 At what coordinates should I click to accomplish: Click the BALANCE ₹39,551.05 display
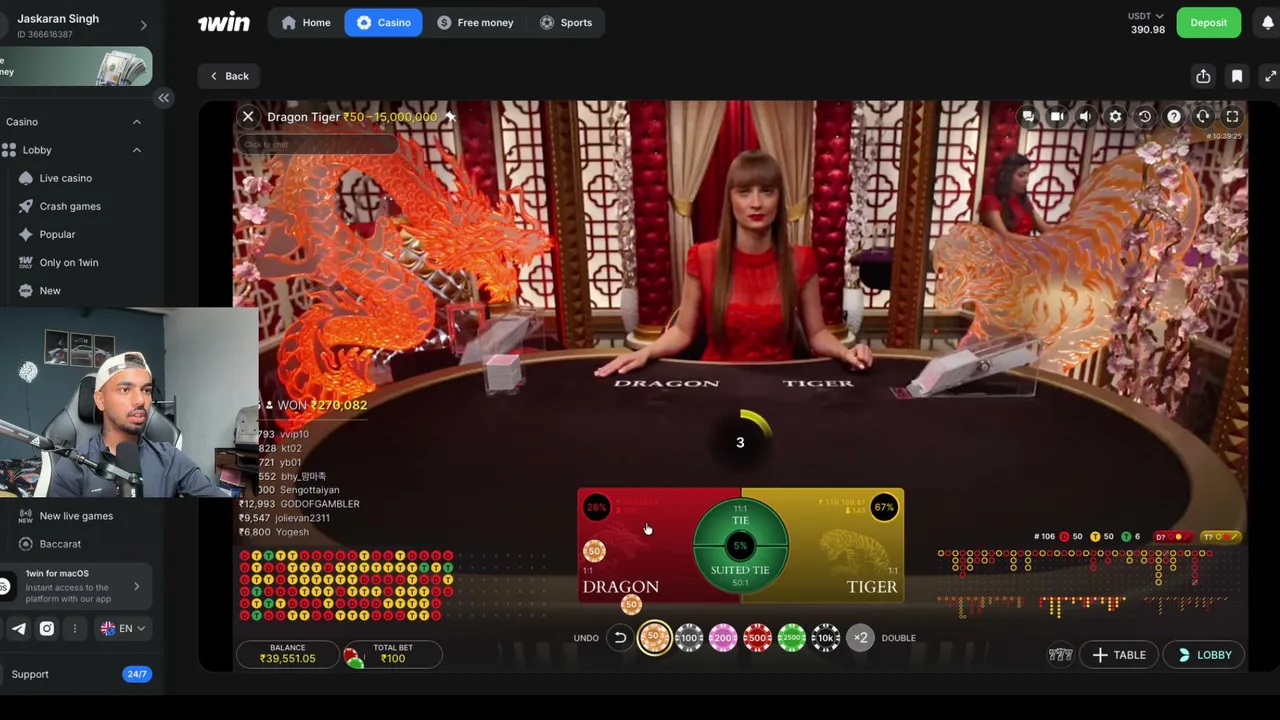[287, 654]
